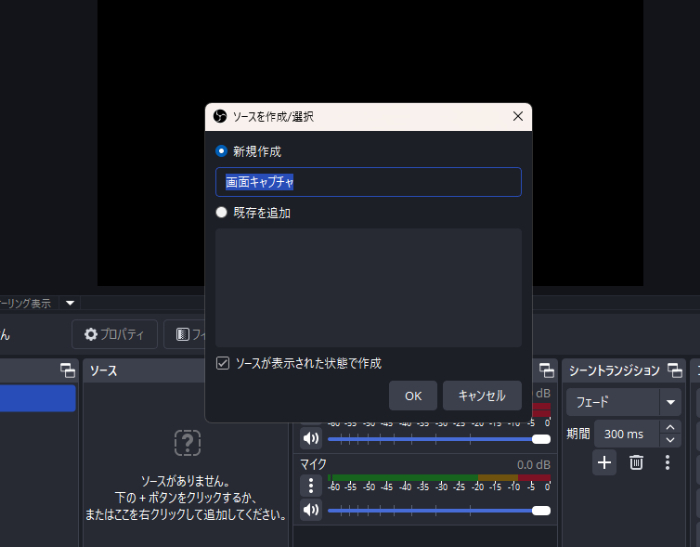
Task: Select the highlighted blue scene row
Action: [38, 398]
